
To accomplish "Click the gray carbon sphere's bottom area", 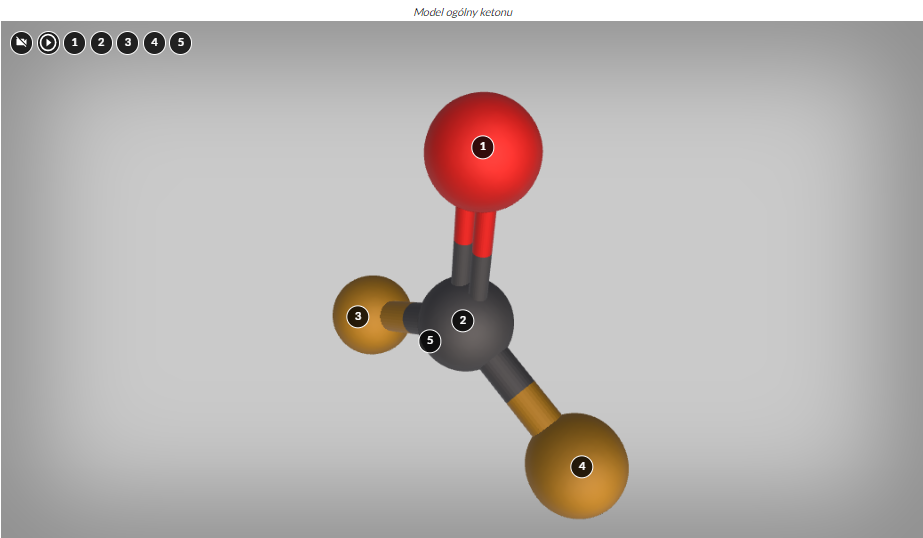I will pos(466,358).
